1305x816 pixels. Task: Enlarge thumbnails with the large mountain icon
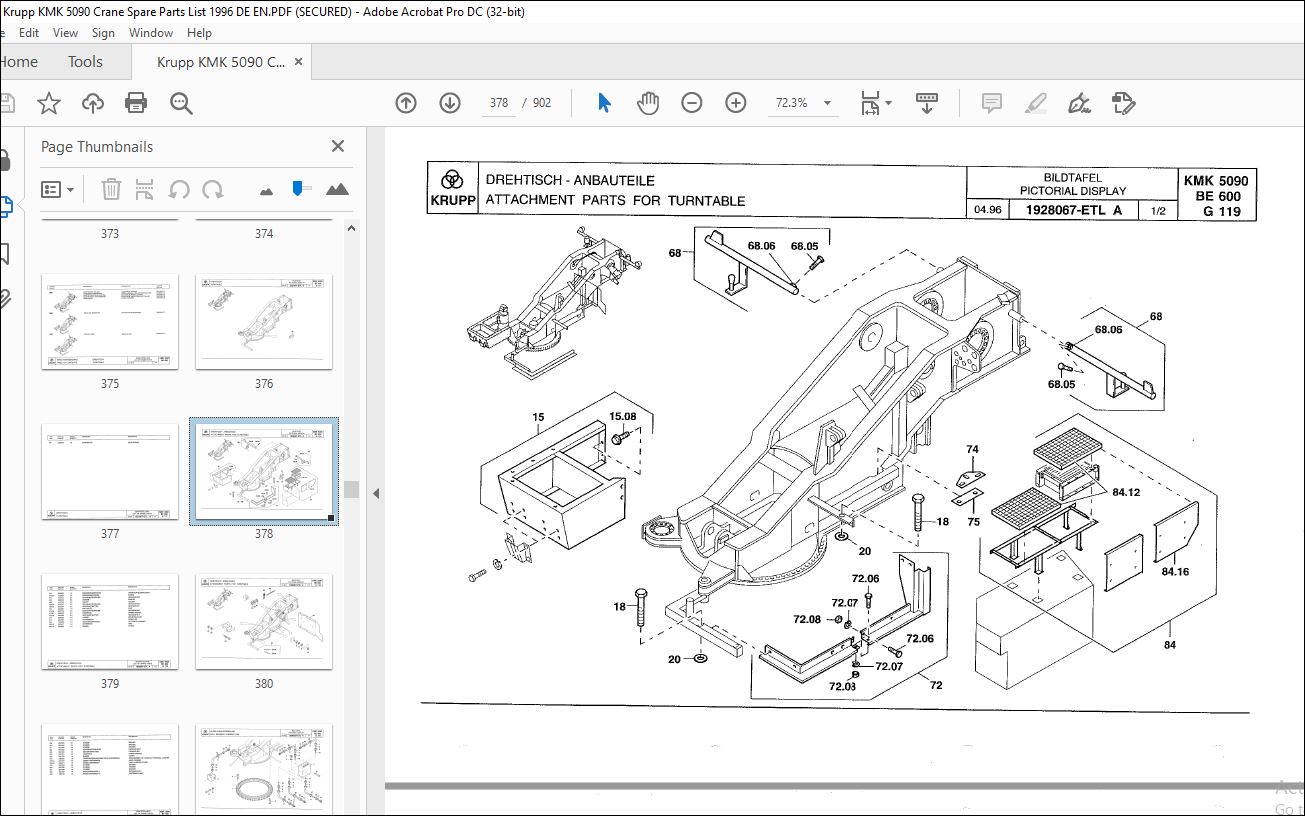tap(337, 189)
